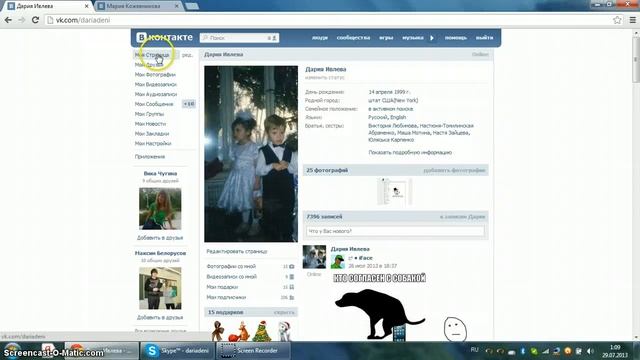Click the first gift image

pyautogui.click(x=218, y=331)
